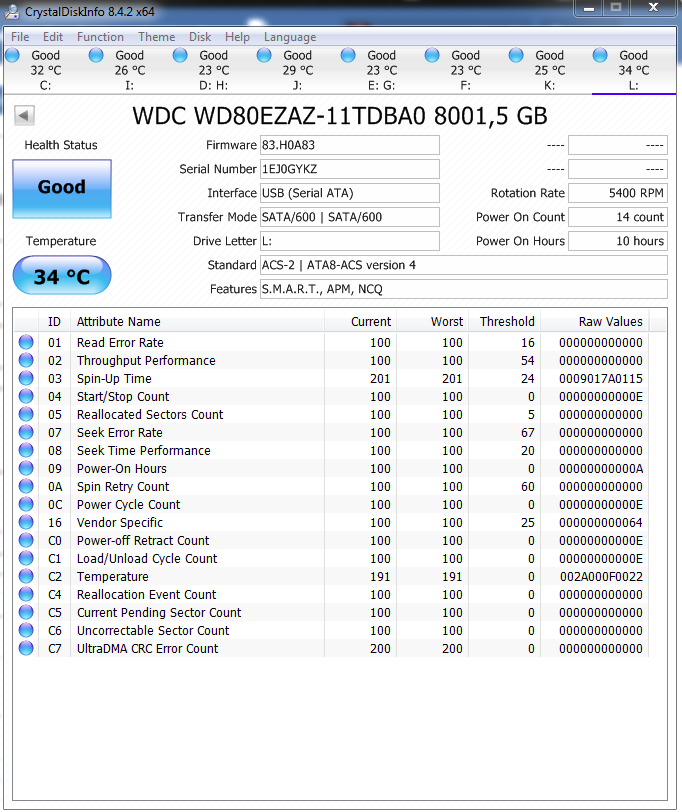Open the Function menu
The image size is (682, 812).
click(x=100, y=37)
